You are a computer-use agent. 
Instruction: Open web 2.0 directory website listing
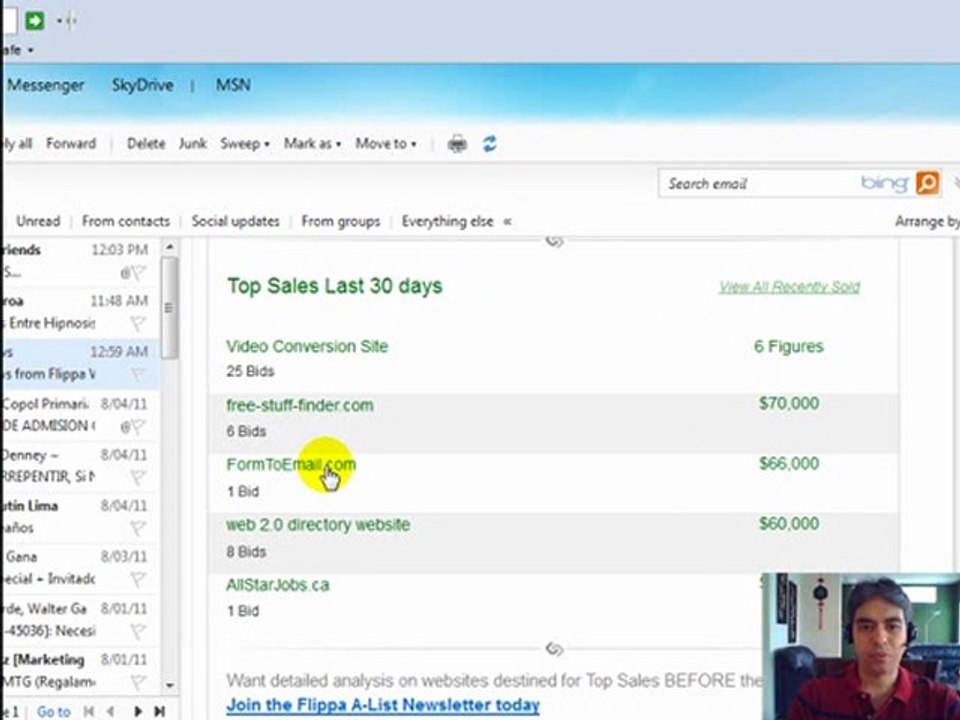(318, 525)
